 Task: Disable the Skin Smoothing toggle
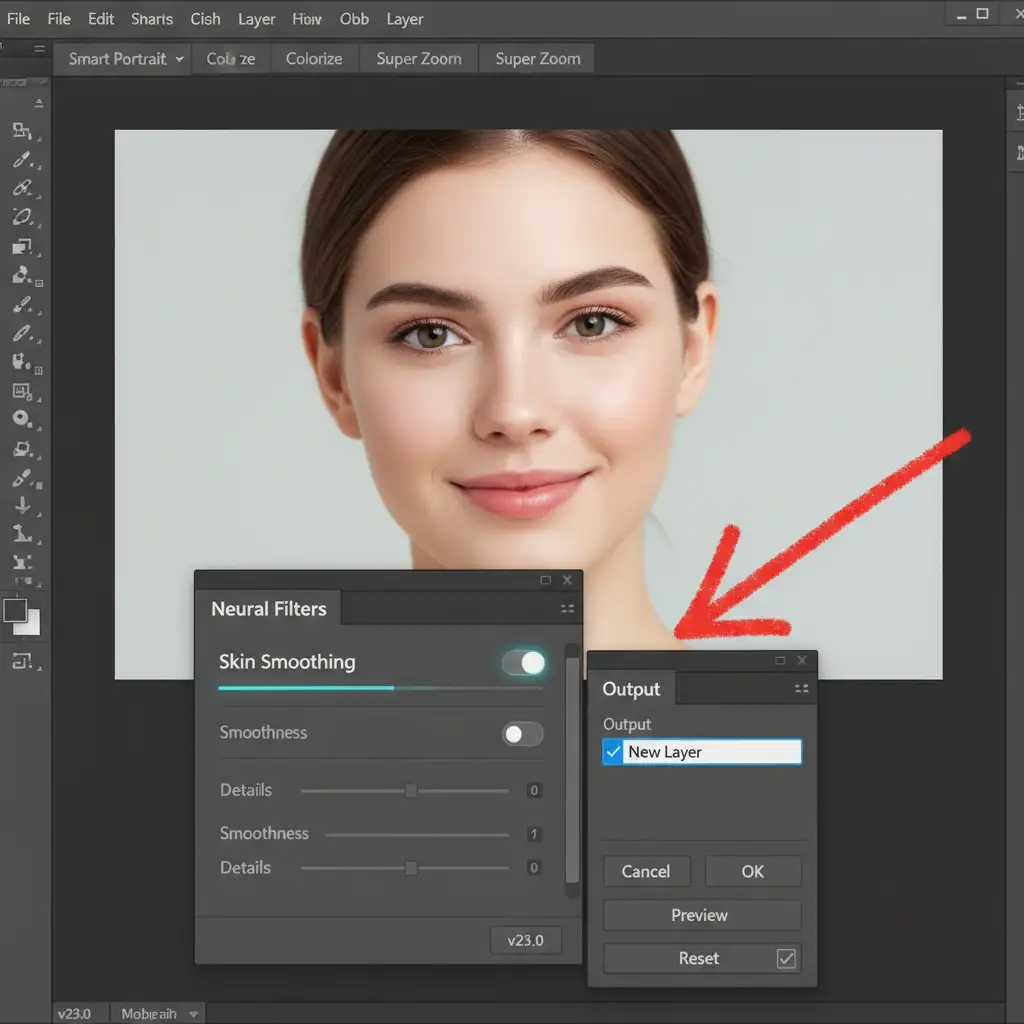(x=523, y=662)
